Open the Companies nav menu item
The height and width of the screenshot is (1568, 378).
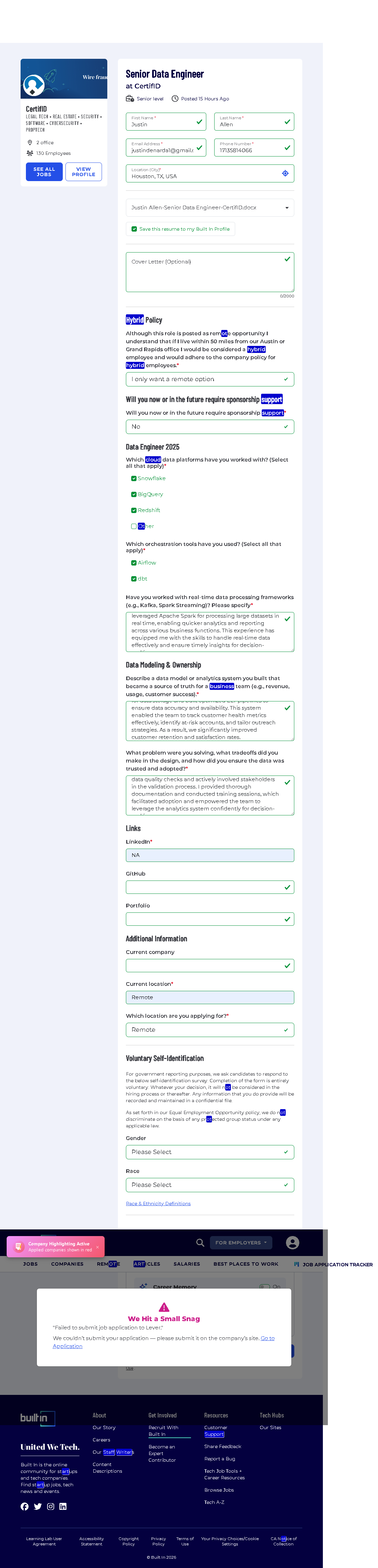(67, 1264)
